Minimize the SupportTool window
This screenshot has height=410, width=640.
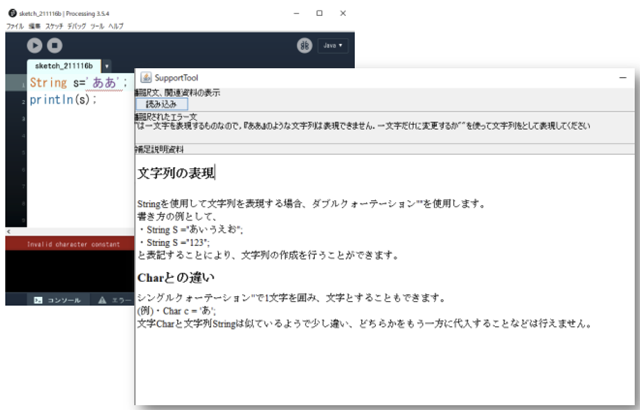tap(622, 78)
